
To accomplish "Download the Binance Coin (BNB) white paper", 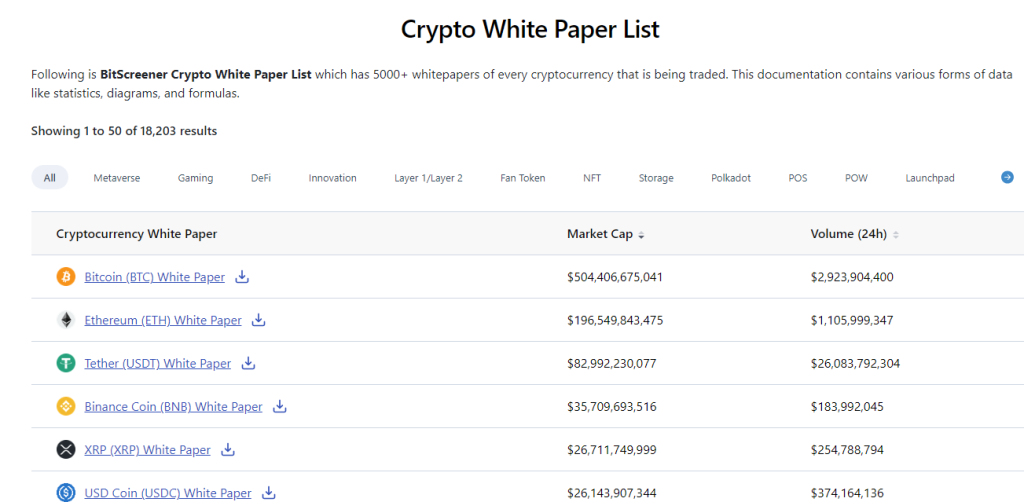I will point(280,406).
